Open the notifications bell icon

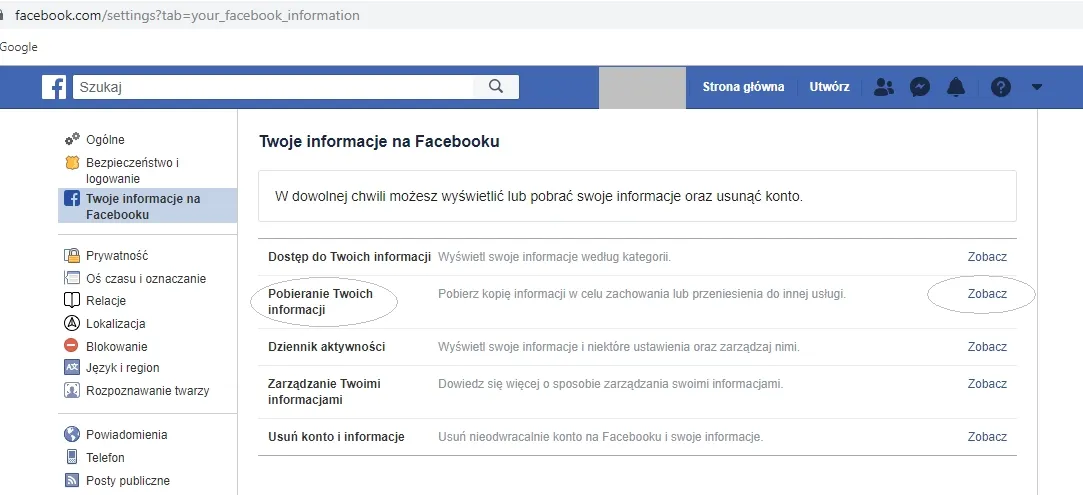pos(956,87)
